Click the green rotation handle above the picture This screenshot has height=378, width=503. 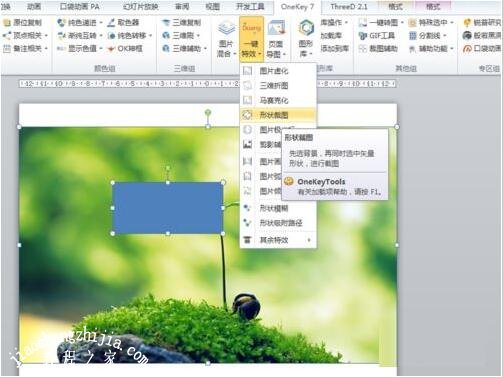[208, 113]
